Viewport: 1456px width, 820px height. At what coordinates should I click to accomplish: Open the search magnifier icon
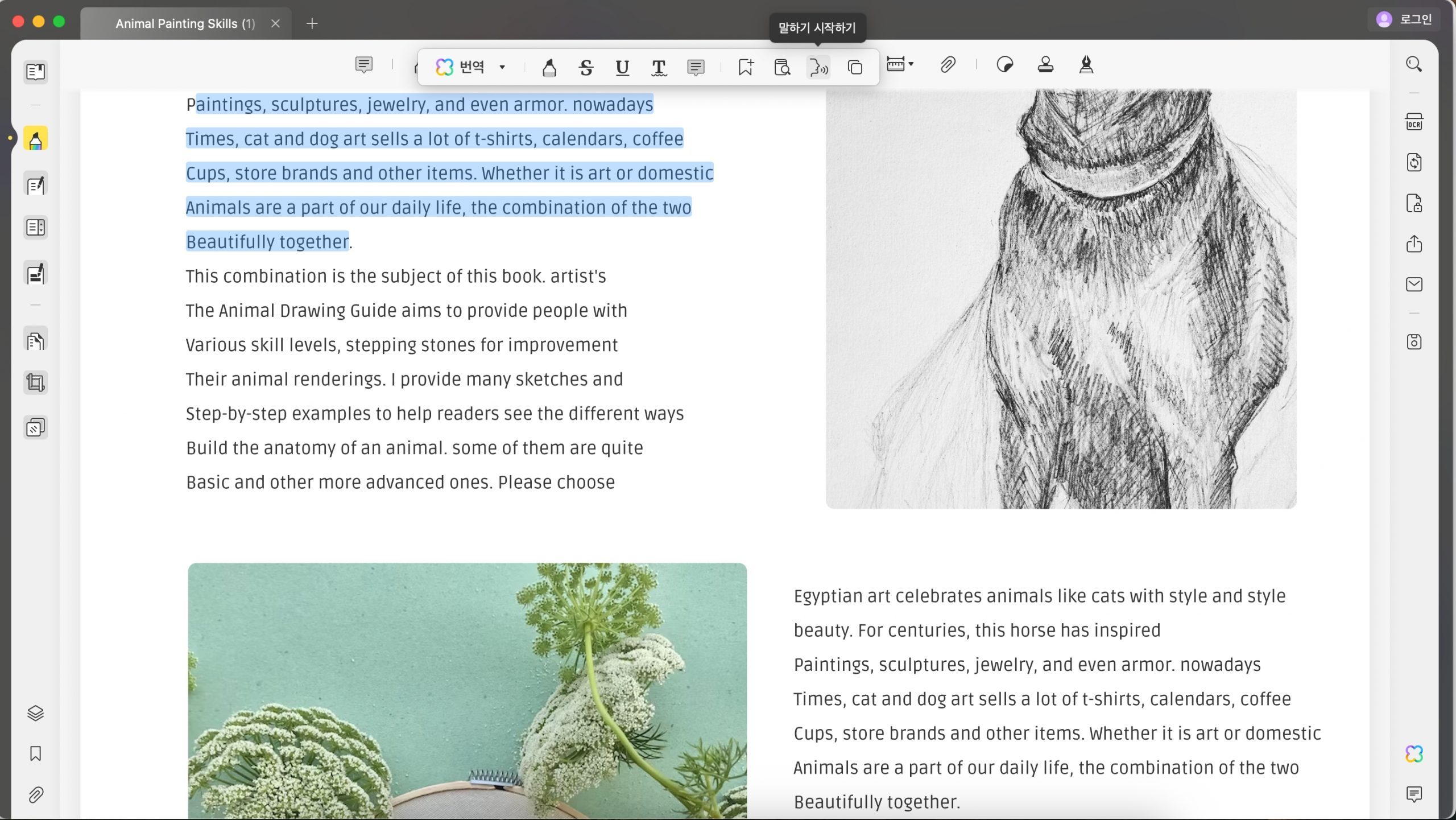pyautogui.click(x=1414, y=64)
